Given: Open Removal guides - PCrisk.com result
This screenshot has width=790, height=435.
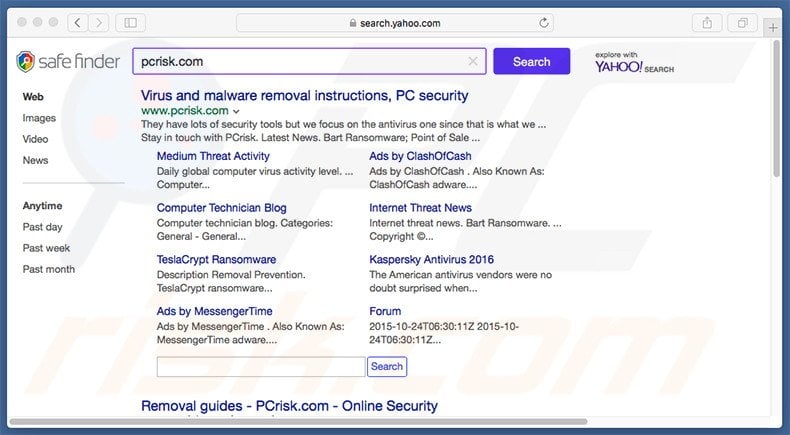Looking at the screenshot, I should point(289,406).
